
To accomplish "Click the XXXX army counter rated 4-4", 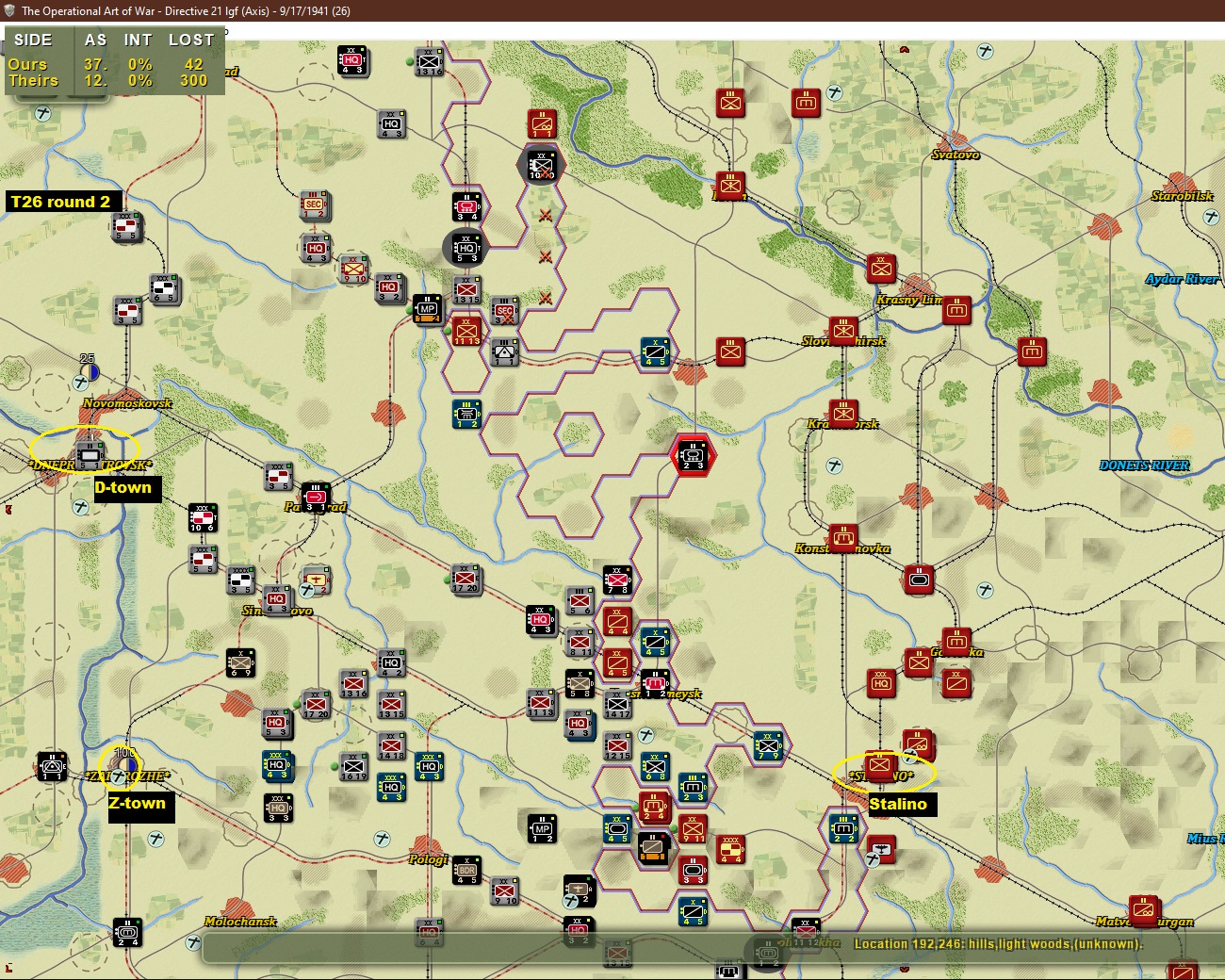I will pos(730,849).
